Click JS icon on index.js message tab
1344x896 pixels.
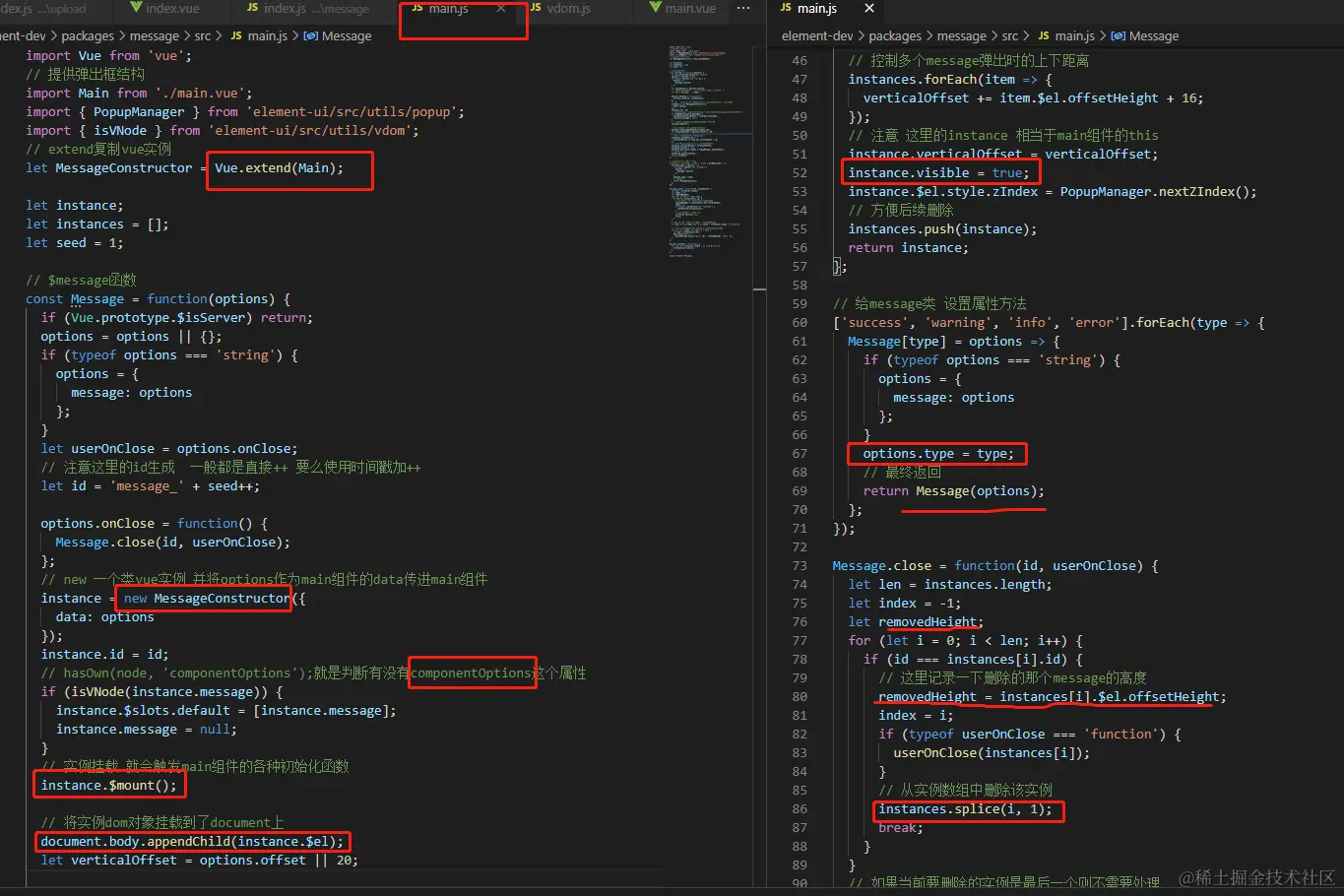click(x=253, y=8)
